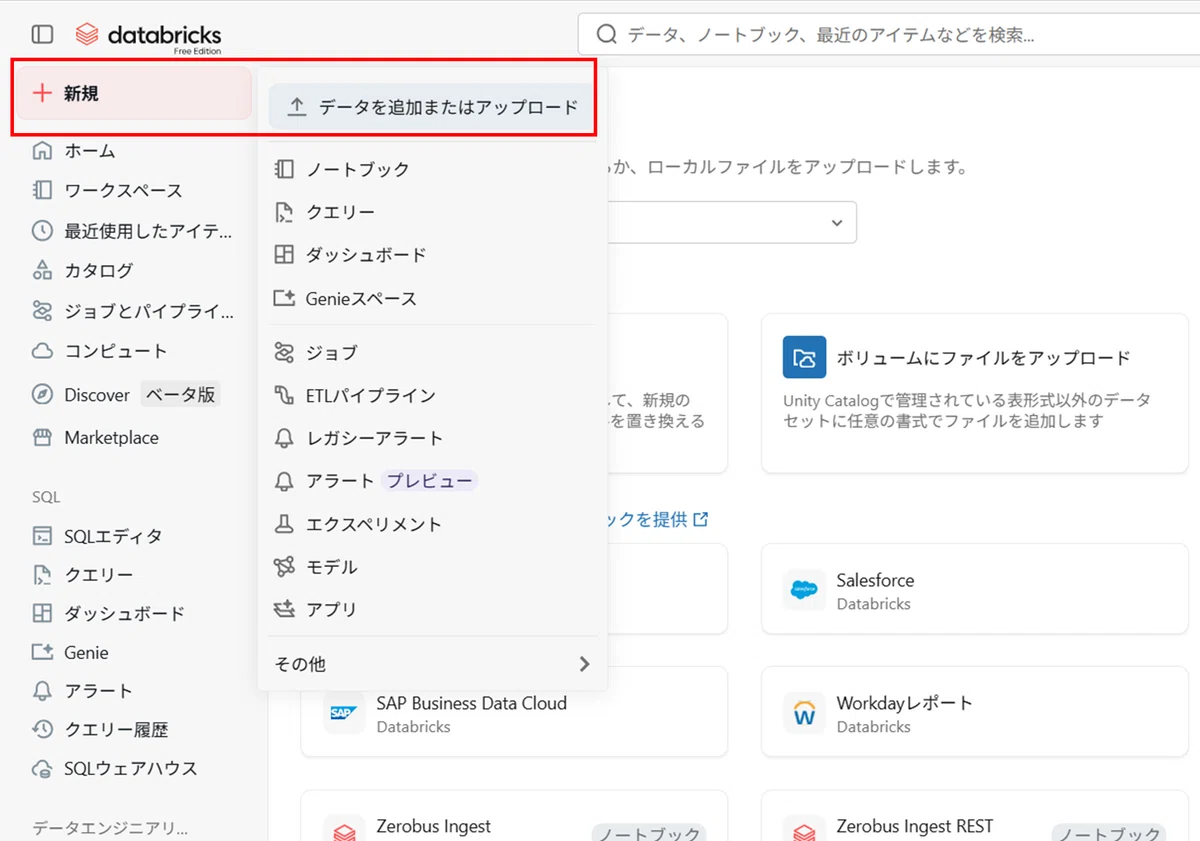Click the sidebar クエリー履歴 history icon
Image resolution: width=1200 pixels, height=841 pixels.
point(42,730)
